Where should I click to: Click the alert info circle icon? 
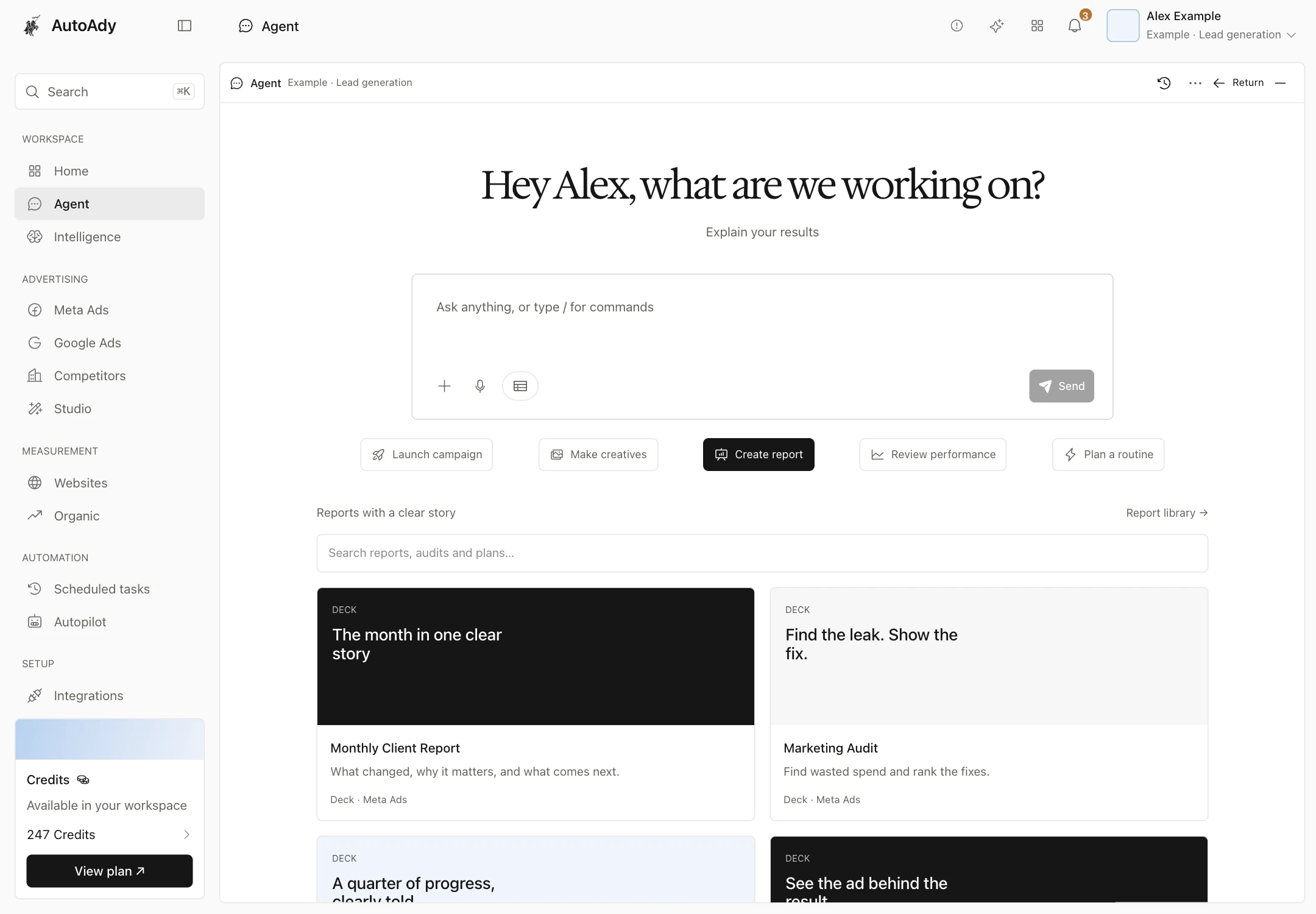point(957,26)
